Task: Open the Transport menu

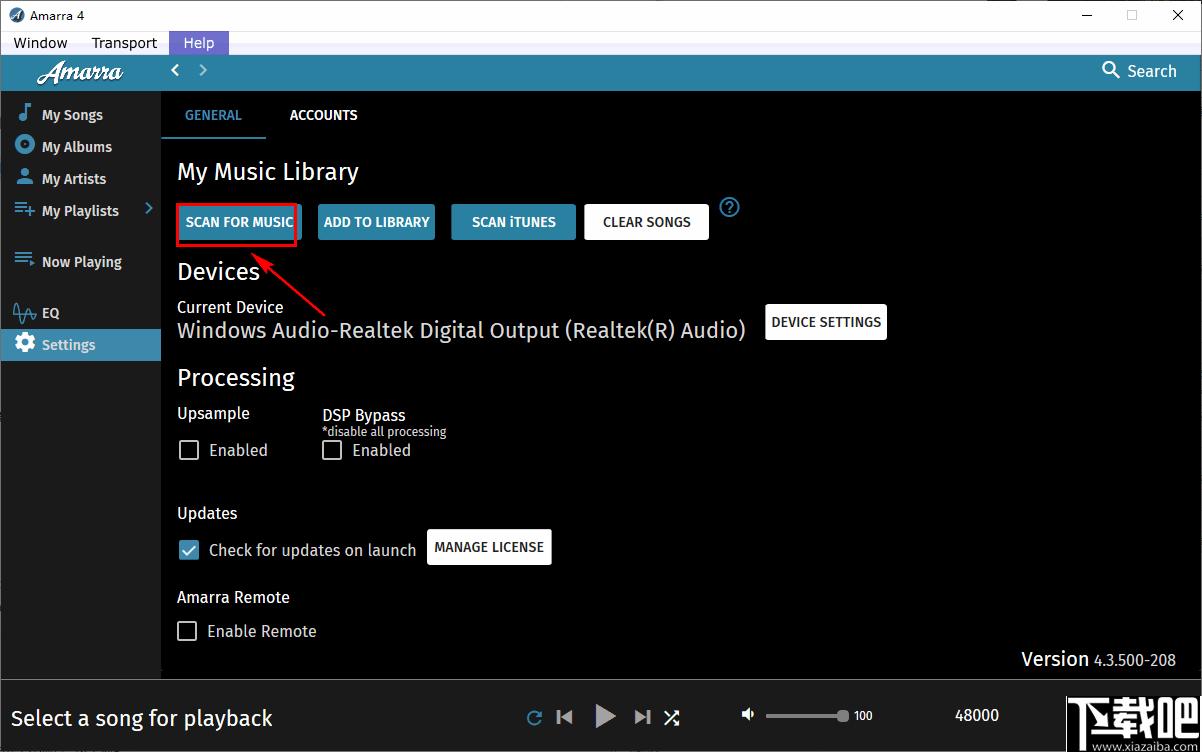Action: 124,43
